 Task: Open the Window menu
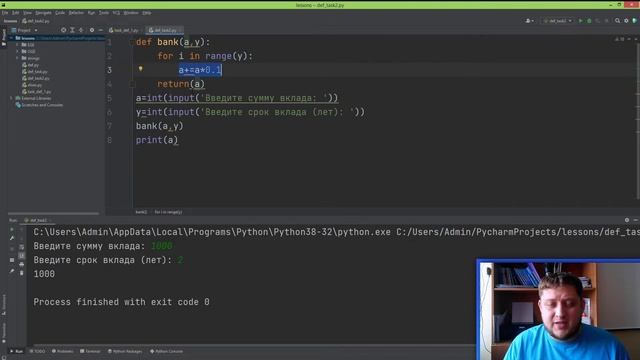131,13
